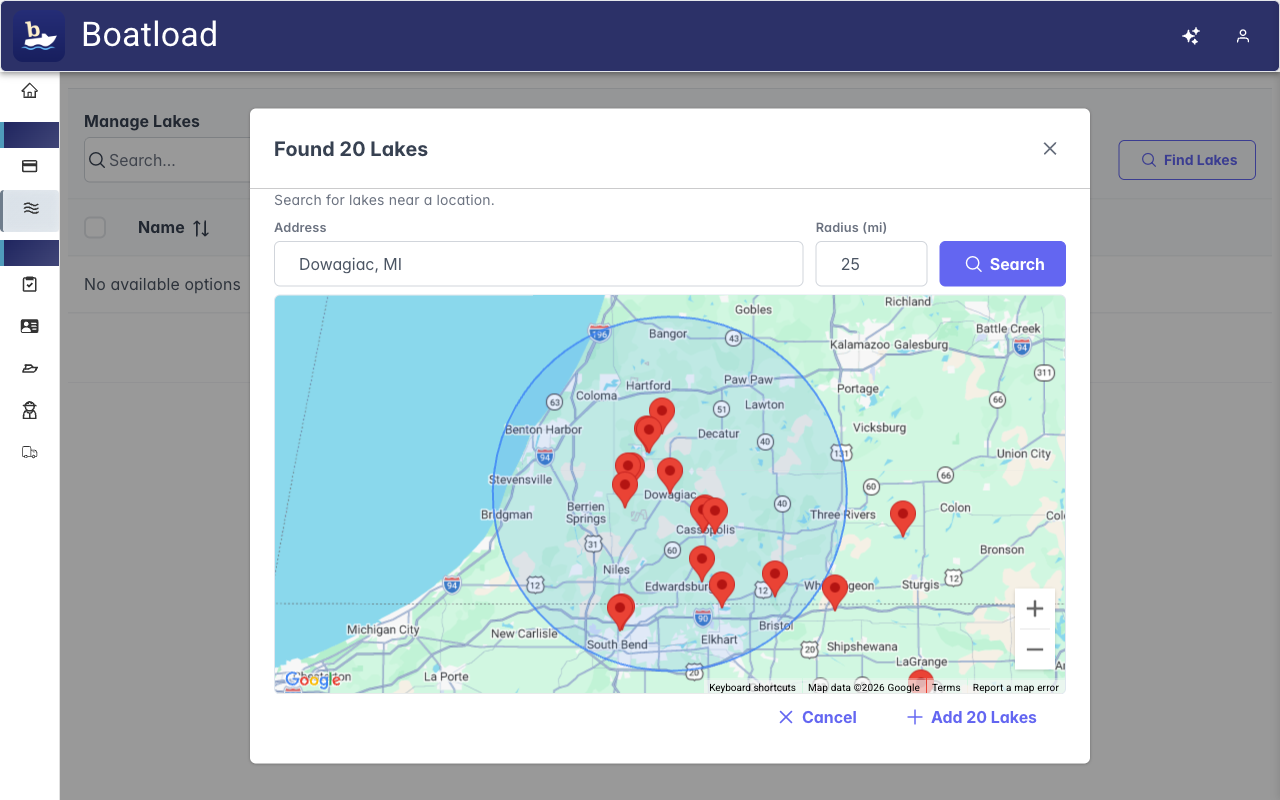Open the ID card sidebar icon
The width and height of the screenshot is (1280, 800).
(x=30, y=326)
